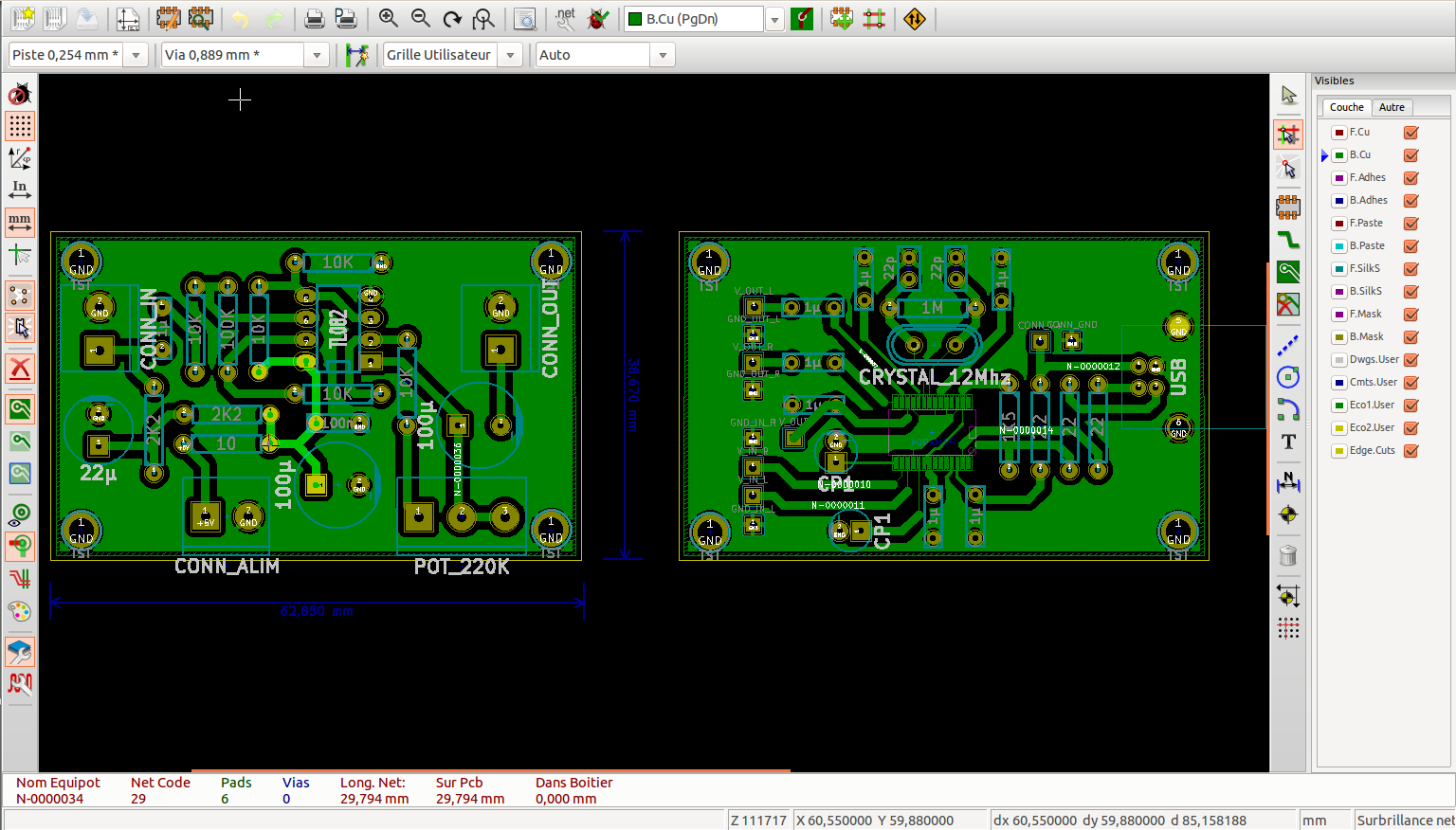Open the find components tool

pyautogui.click(x=524, y=18)
